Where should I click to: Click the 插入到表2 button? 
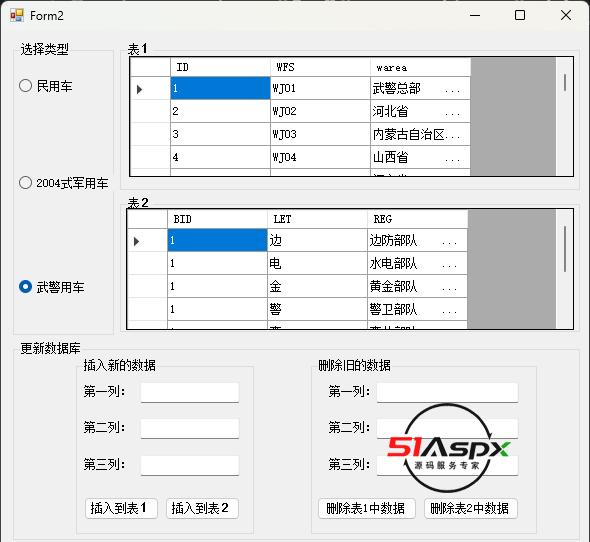[202, 509]
